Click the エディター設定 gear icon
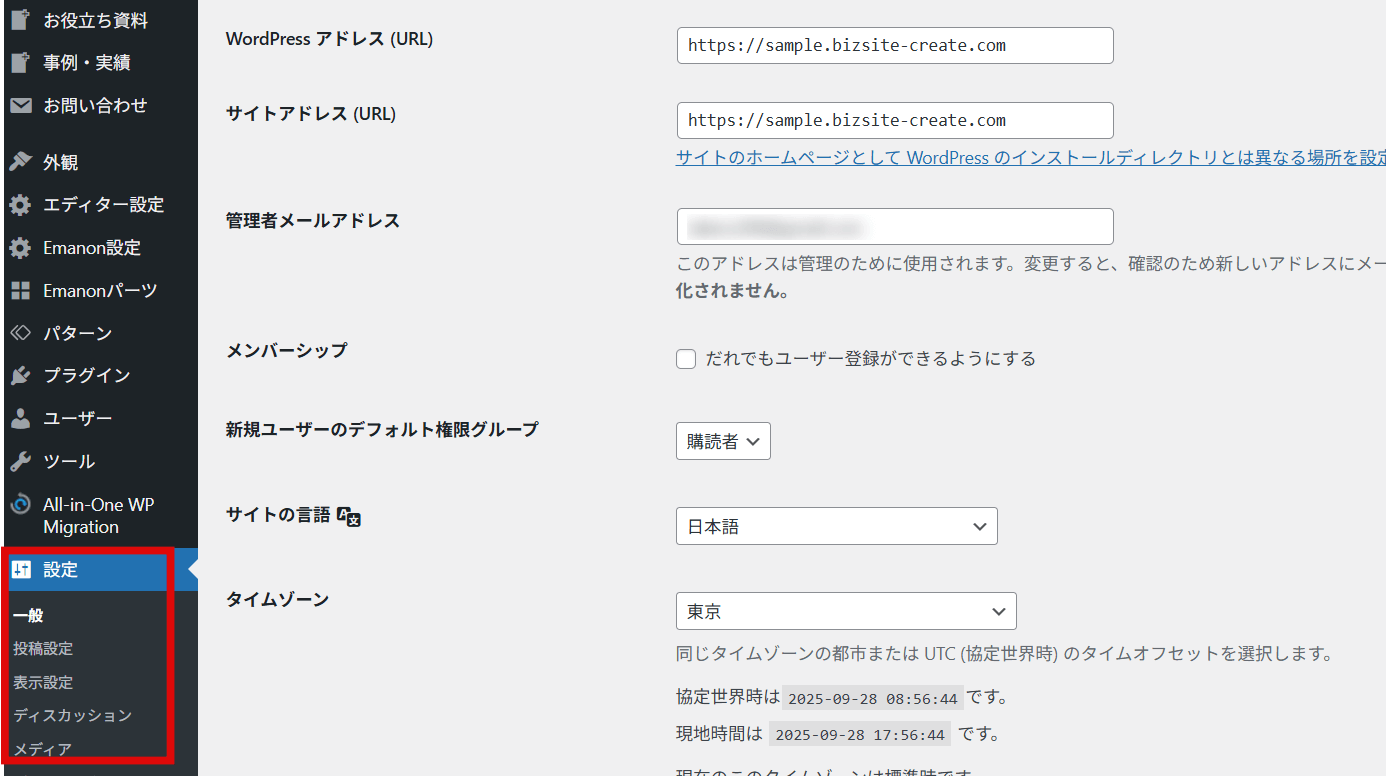This screenshot has width=1386, height=776. point(20,205)
